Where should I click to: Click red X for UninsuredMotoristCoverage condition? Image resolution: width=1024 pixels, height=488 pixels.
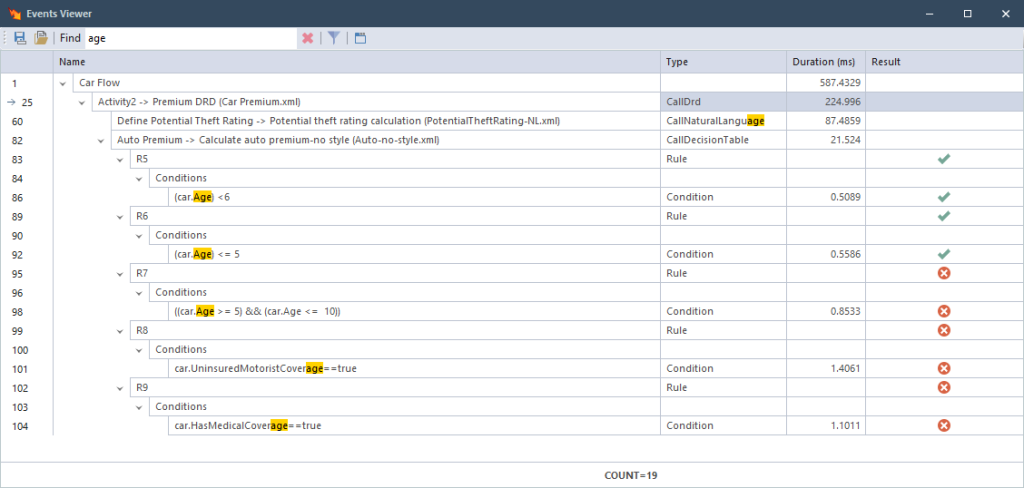point(943,368)
